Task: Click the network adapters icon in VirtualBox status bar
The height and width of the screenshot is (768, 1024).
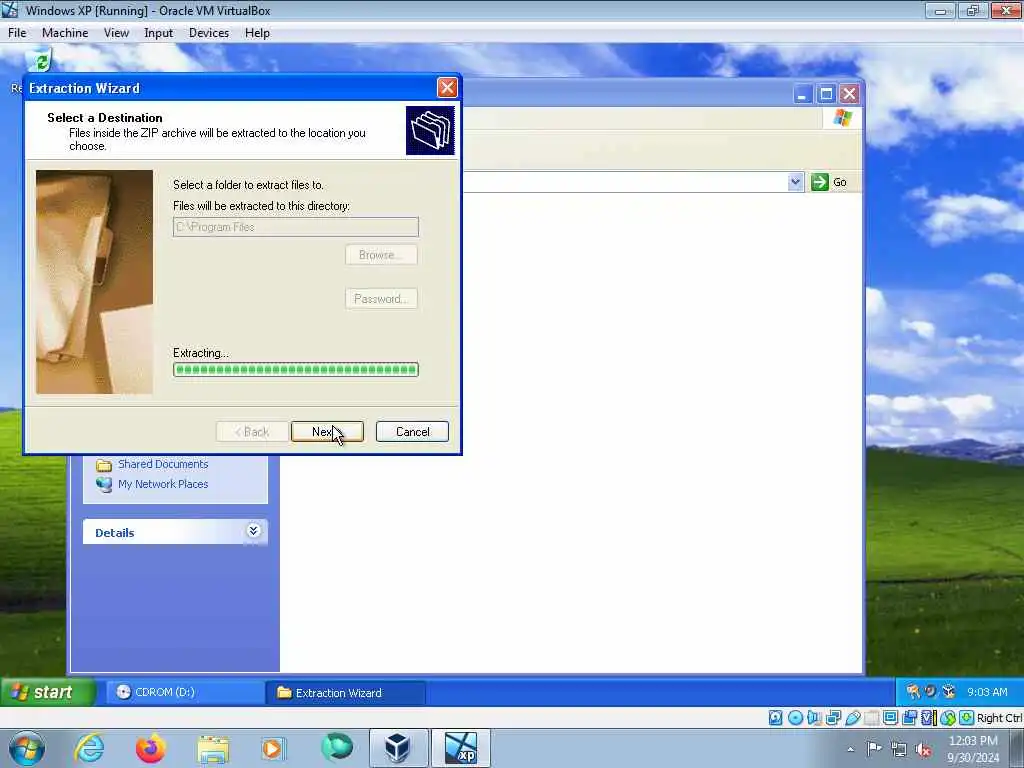Action: coord(833,718)
